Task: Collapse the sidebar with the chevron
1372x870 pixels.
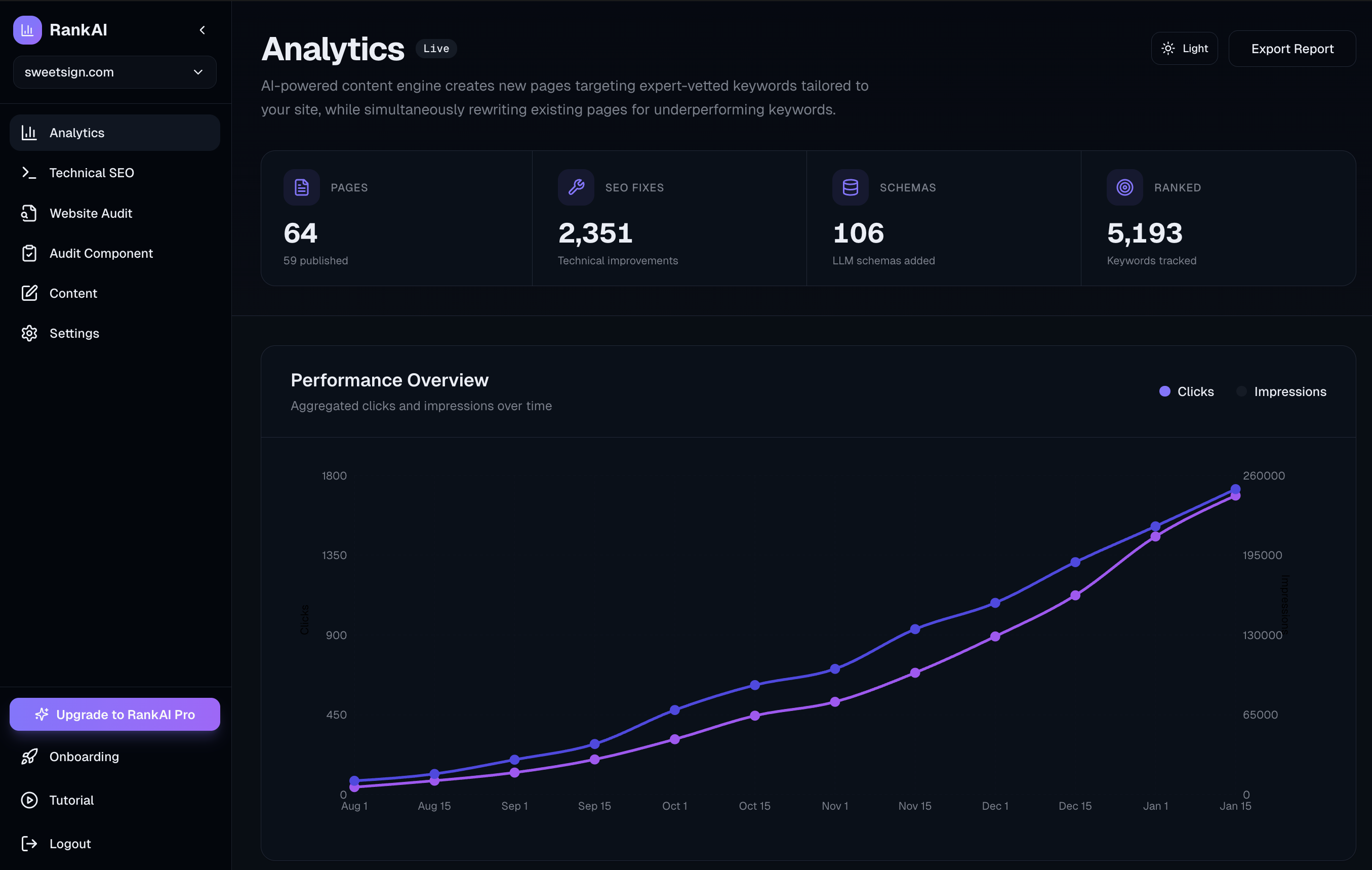Action: (203, 30)
